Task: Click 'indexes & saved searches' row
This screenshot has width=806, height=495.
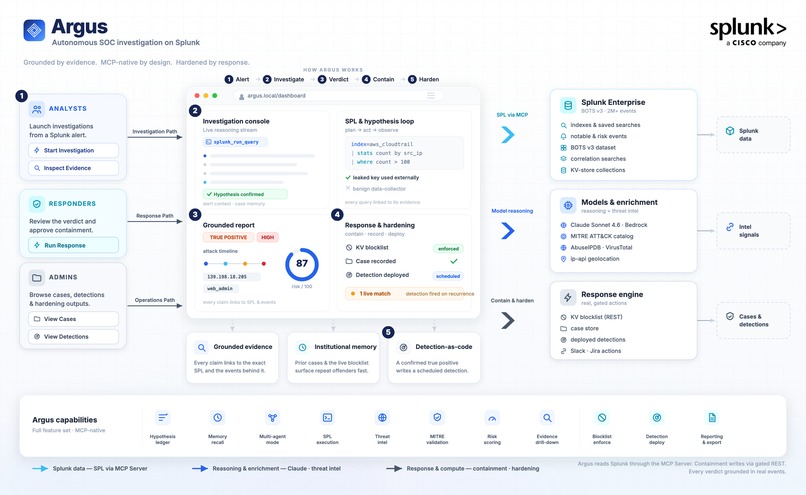Action: coord(600,125)
